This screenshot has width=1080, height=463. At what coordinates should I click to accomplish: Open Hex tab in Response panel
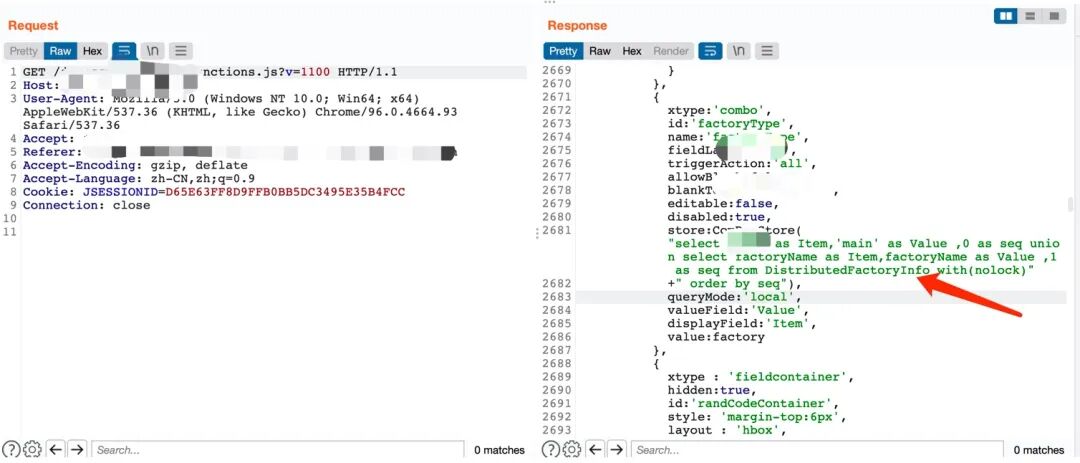tap(632, 51)
